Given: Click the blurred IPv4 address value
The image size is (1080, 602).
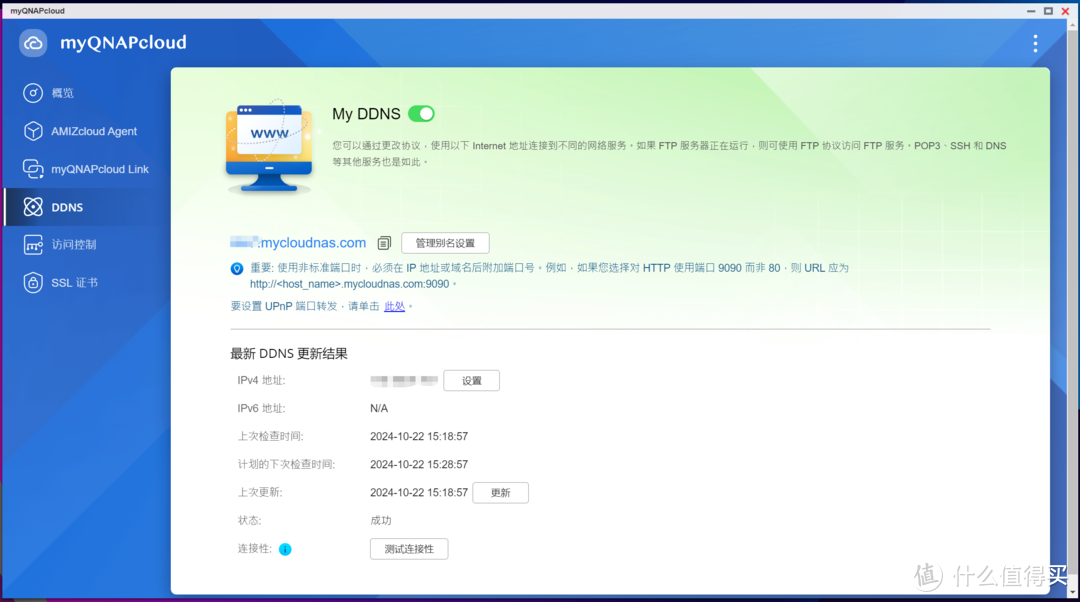Looking at the screenshot, I should (x=406, y=380).
